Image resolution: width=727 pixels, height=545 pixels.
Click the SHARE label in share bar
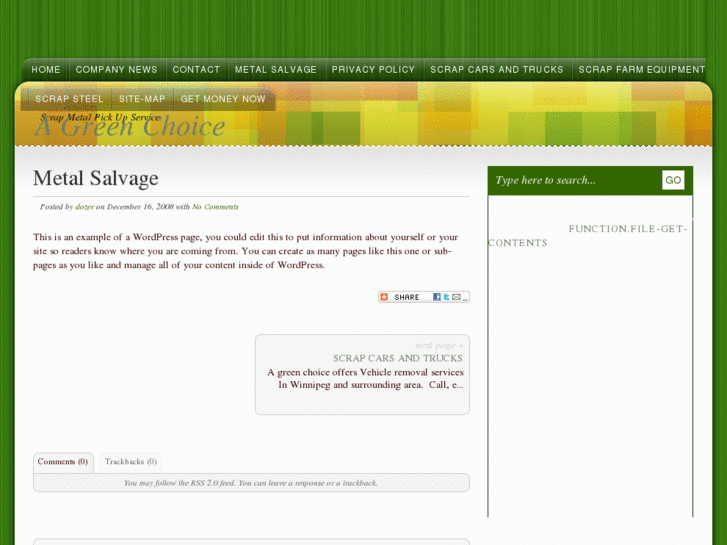407,297
